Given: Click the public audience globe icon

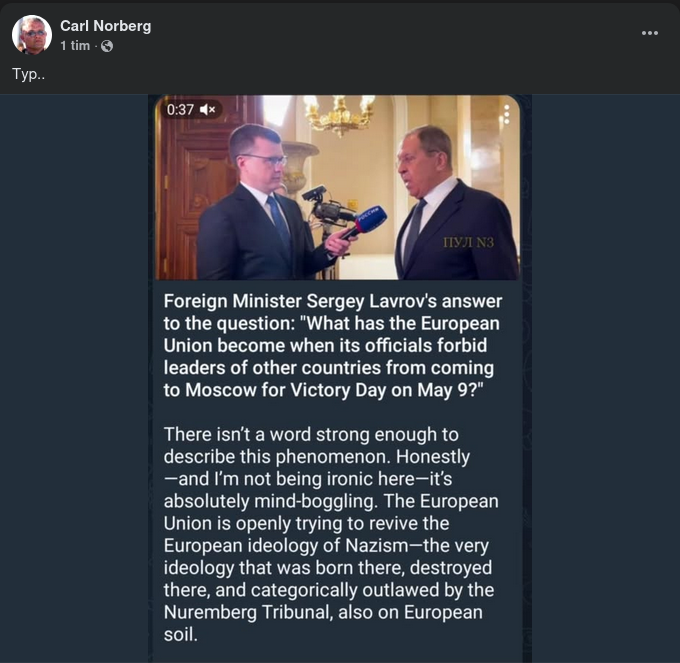Looking at the screenshot, I should 107,46.
